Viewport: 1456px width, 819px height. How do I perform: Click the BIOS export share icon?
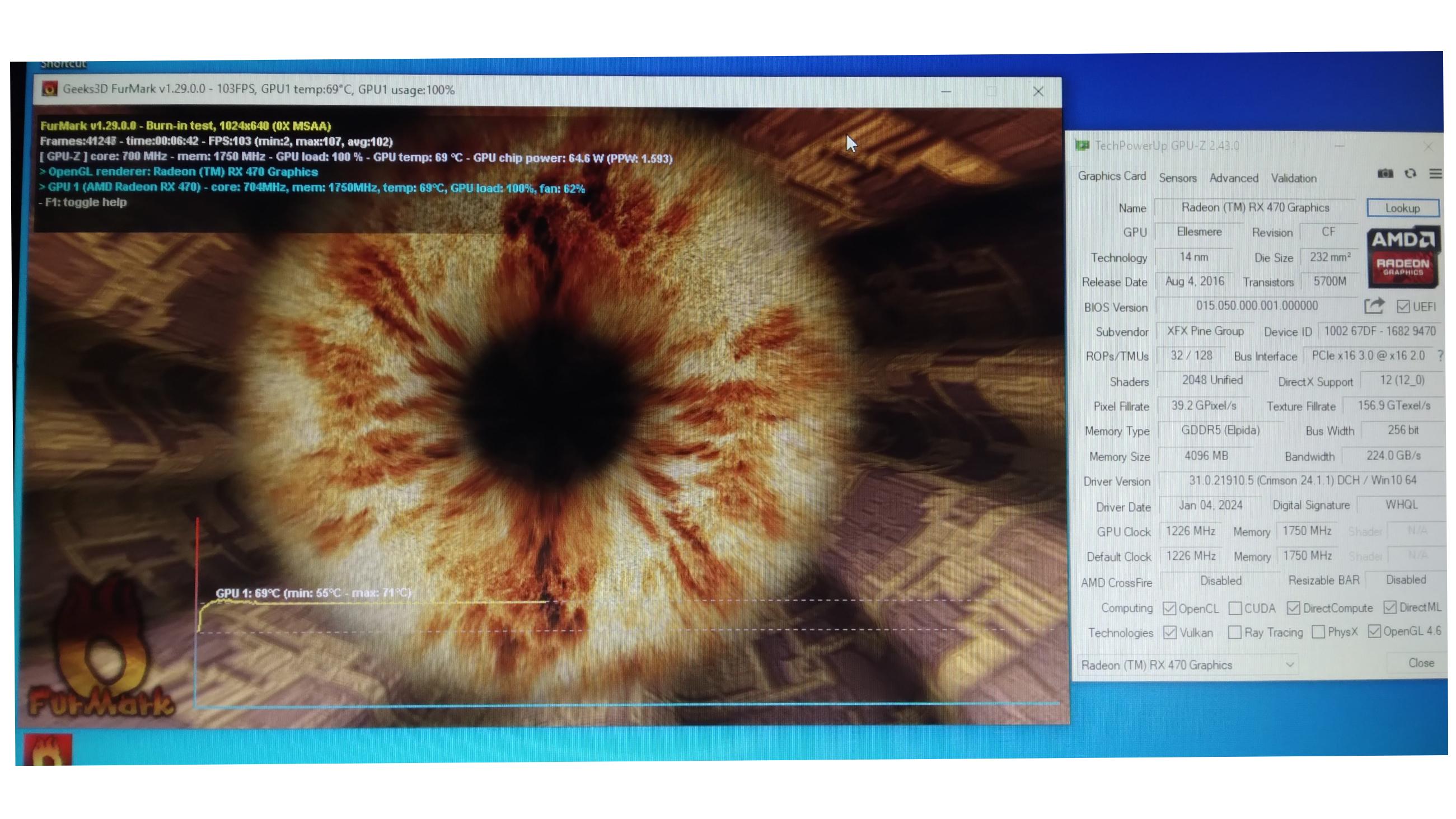[x=1374, y=306]
